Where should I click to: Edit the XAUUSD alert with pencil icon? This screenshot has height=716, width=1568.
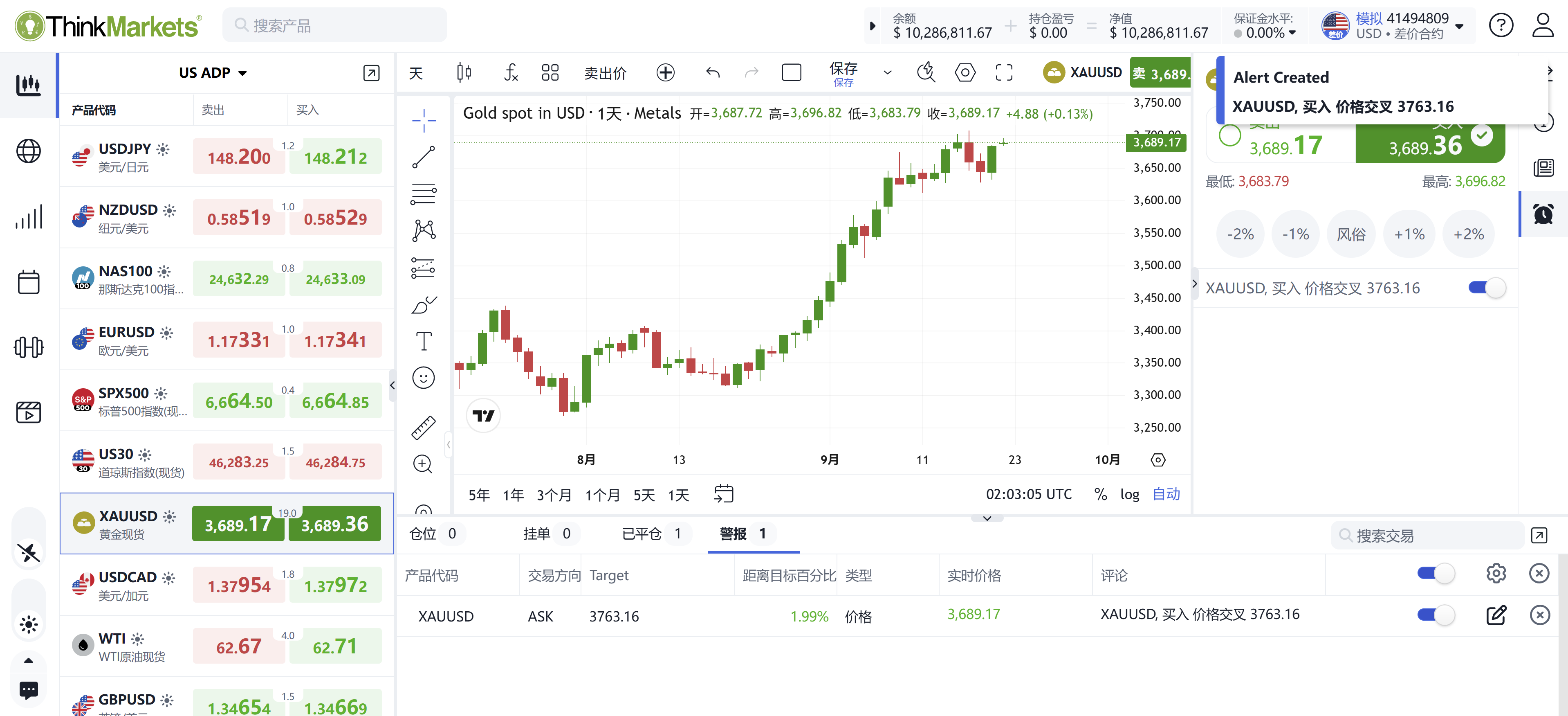1496,615
